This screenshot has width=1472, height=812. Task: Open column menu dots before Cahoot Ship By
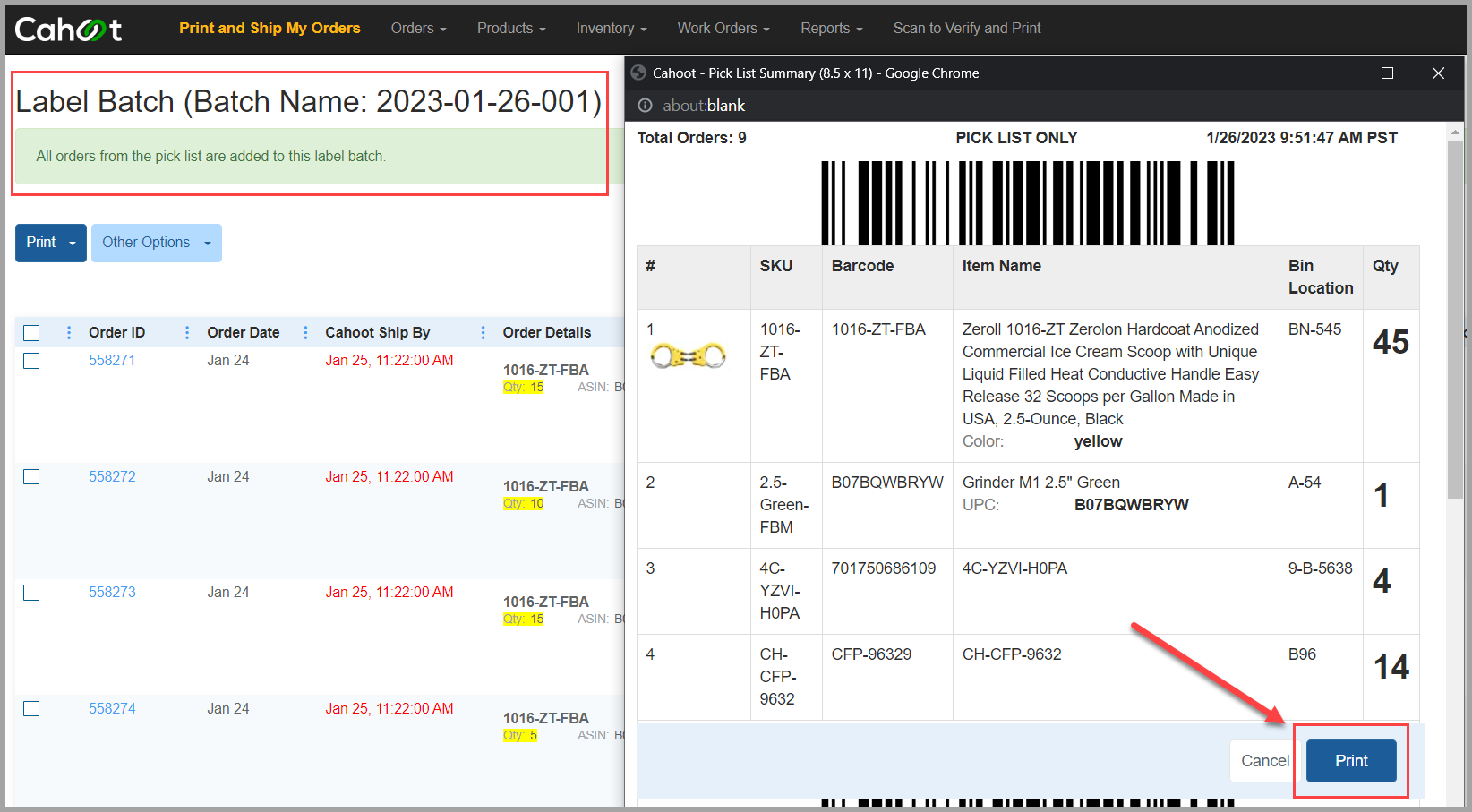point(305,333)
